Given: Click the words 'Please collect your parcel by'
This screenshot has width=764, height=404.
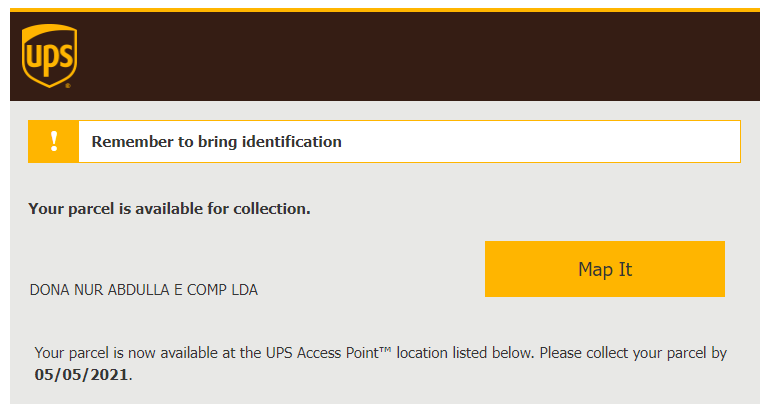Looking at the screenshot, I should coord(633,353).
